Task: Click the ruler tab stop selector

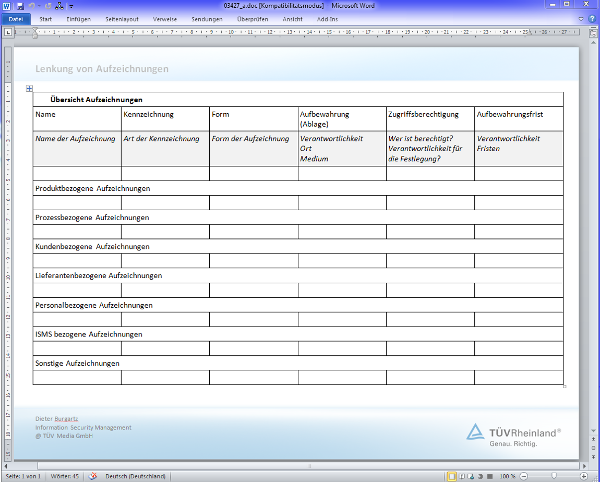Action: (7, 31)
